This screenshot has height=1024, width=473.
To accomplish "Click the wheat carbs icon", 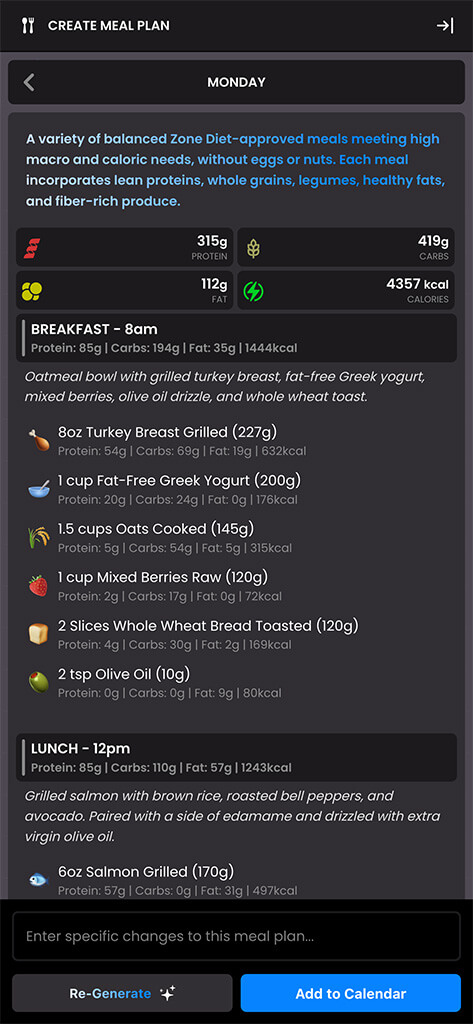I will coord(253,248).
